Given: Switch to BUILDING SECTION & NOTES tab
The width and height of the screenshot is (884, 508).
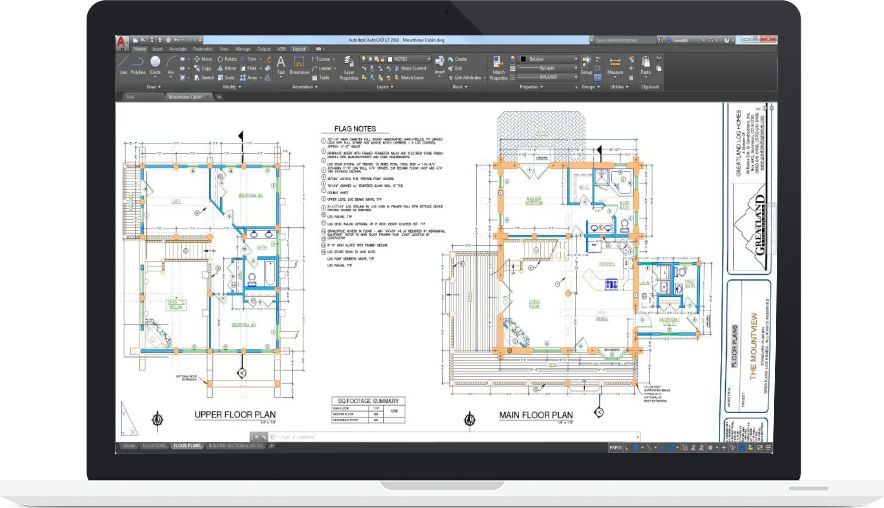Looking at the screenshot, I should point(236,446).
